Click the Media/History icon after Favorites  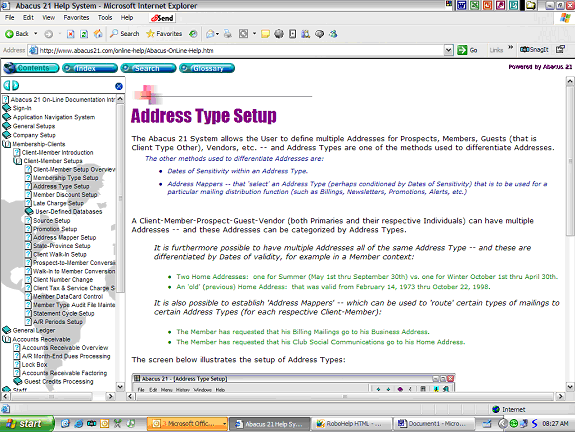tap(193, 34)
